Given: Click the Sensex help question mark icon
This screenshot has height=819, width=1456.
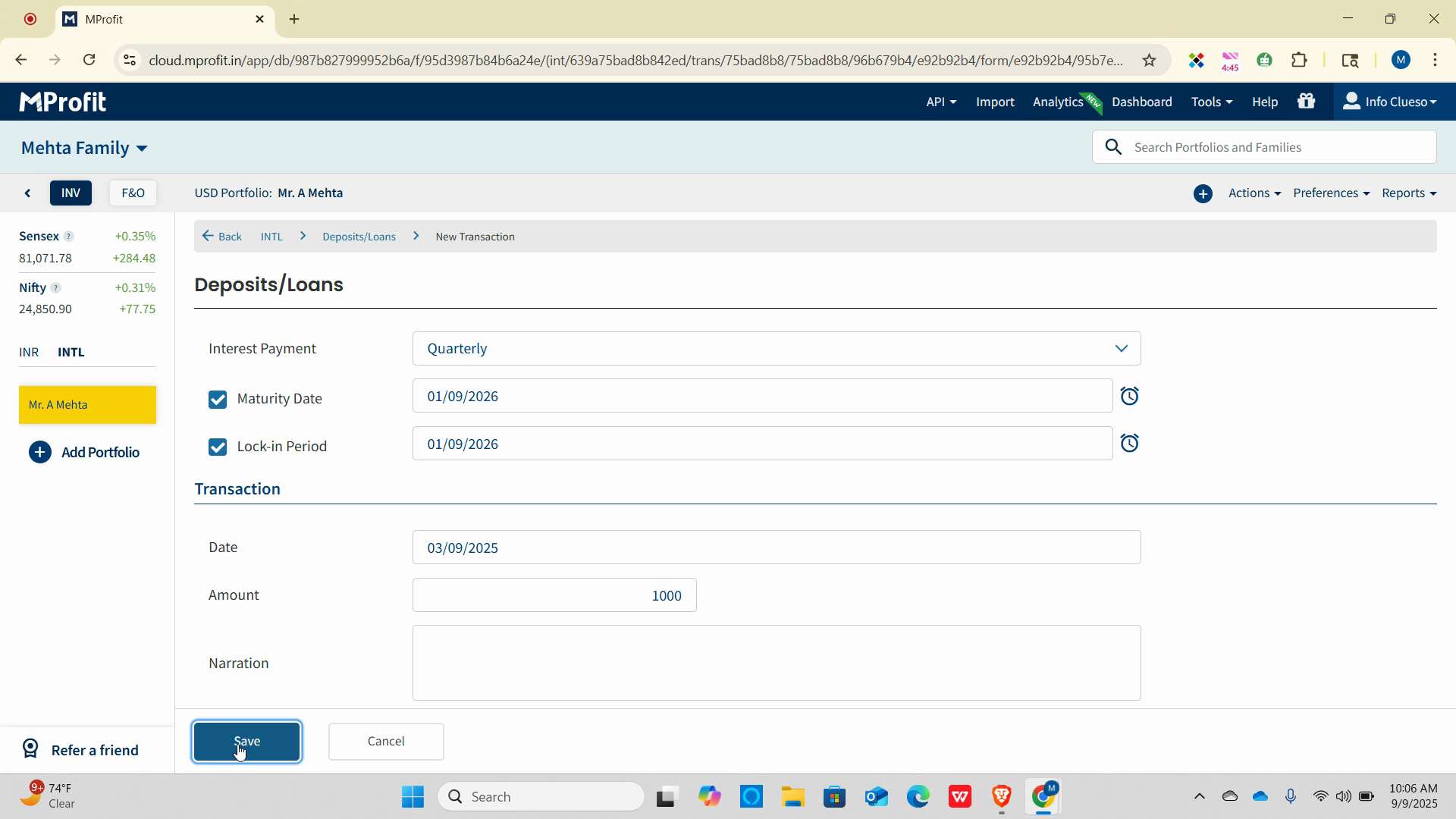Looking at the screenshot, I should tap(68, 237).
